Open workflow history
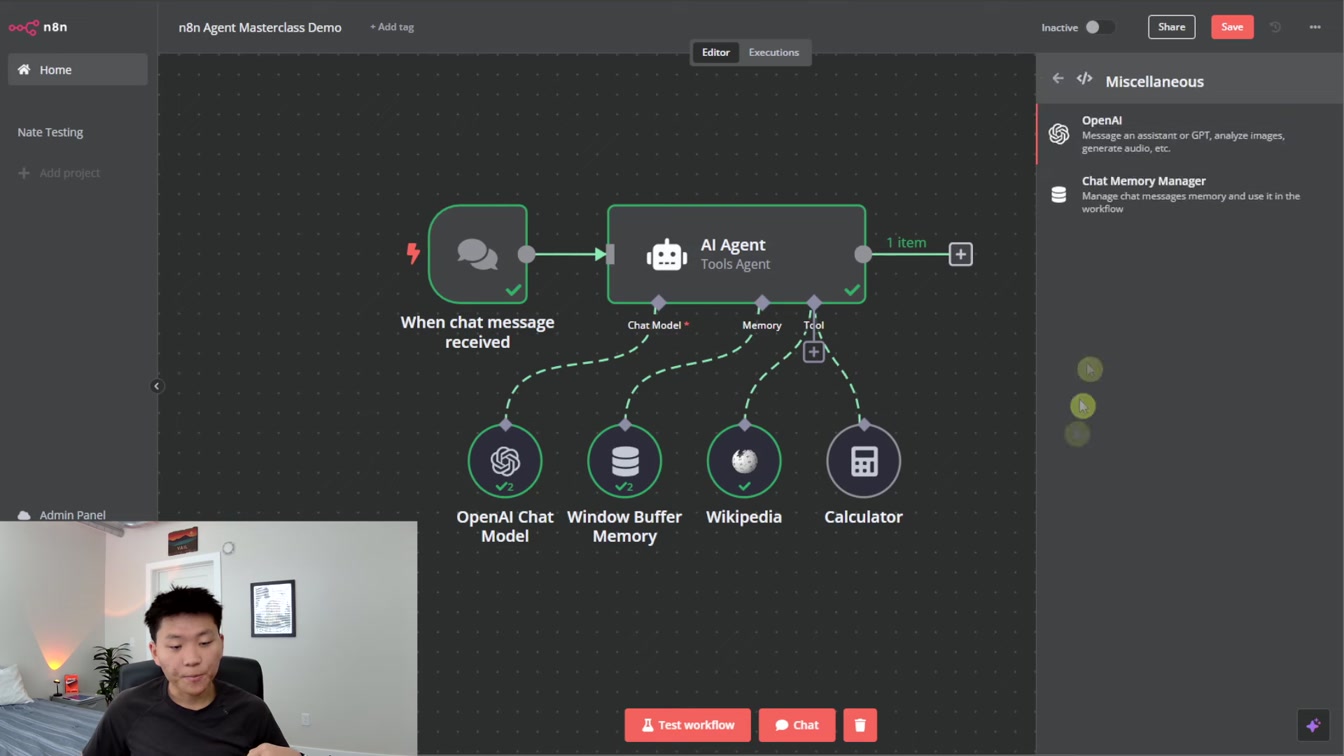1344x756 pixels. pos(1275,27)
